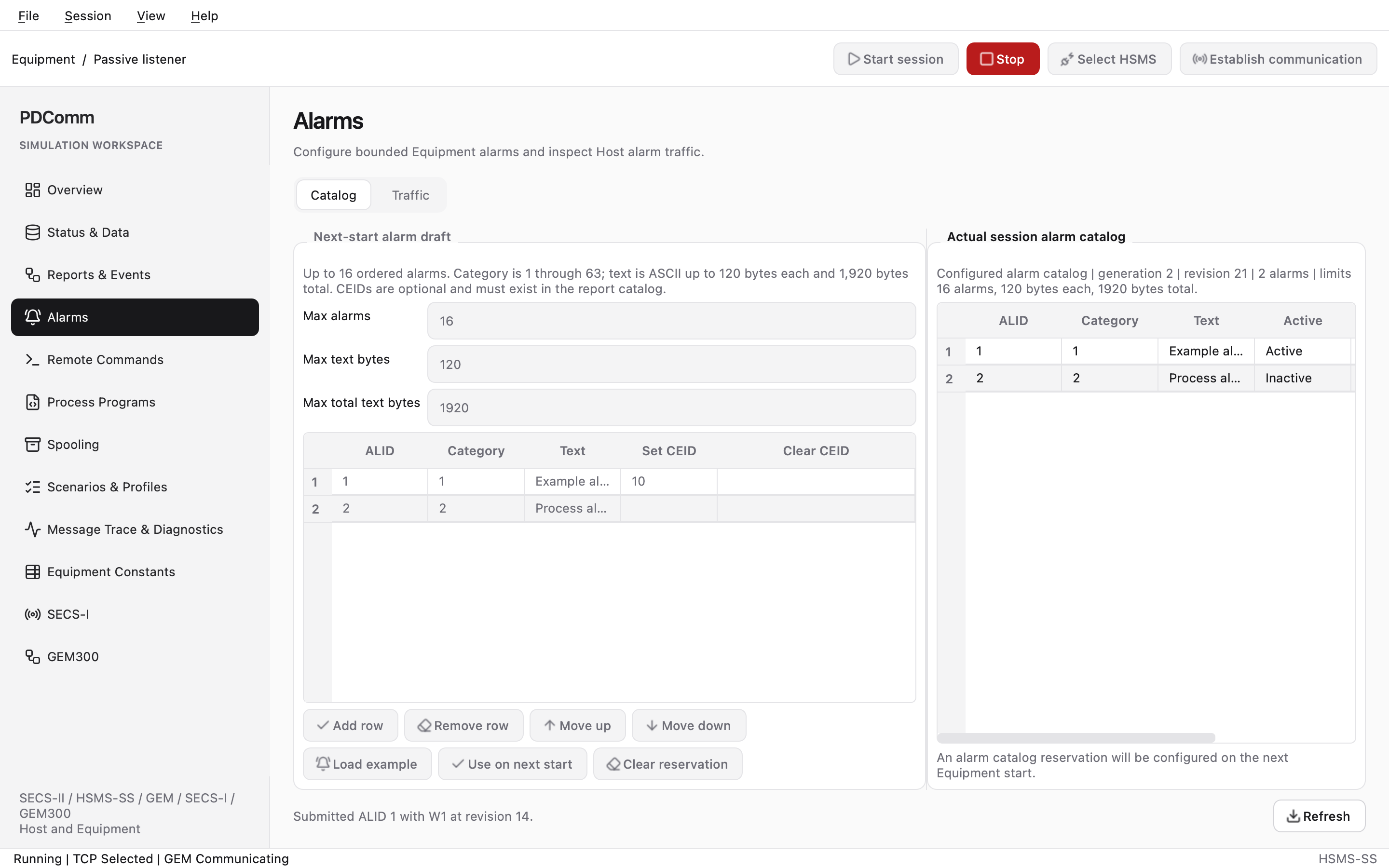The height and width of the screenshot is (868, 1389).
Task: Click Use on next start
Action: coord(512,763)
